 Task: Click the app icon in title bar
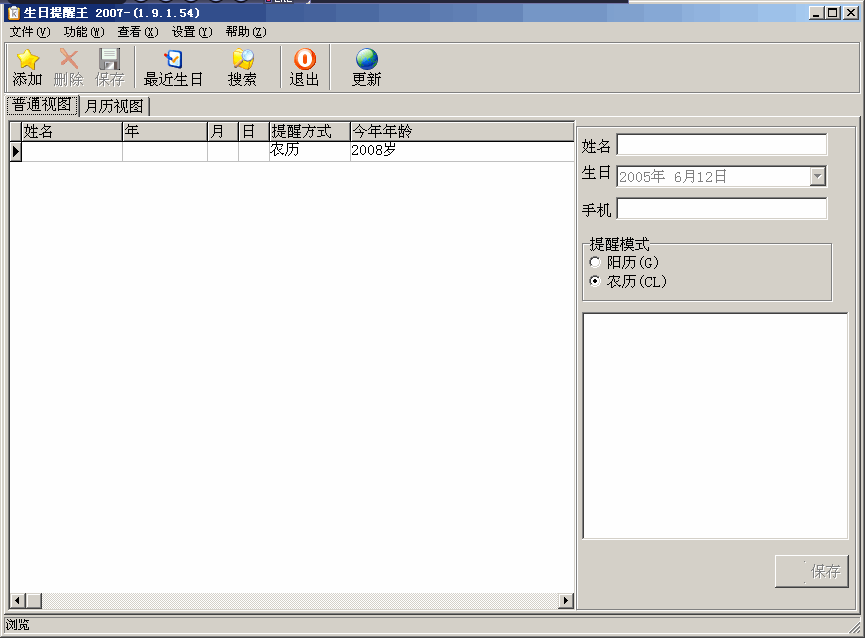coord(13,13)
